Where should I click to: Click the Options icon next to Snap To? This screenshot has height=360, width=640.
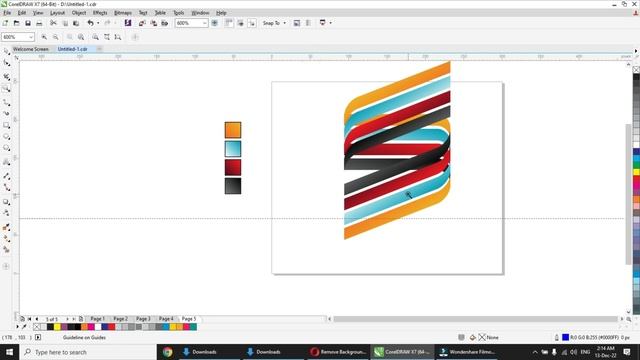pos(297,23)
